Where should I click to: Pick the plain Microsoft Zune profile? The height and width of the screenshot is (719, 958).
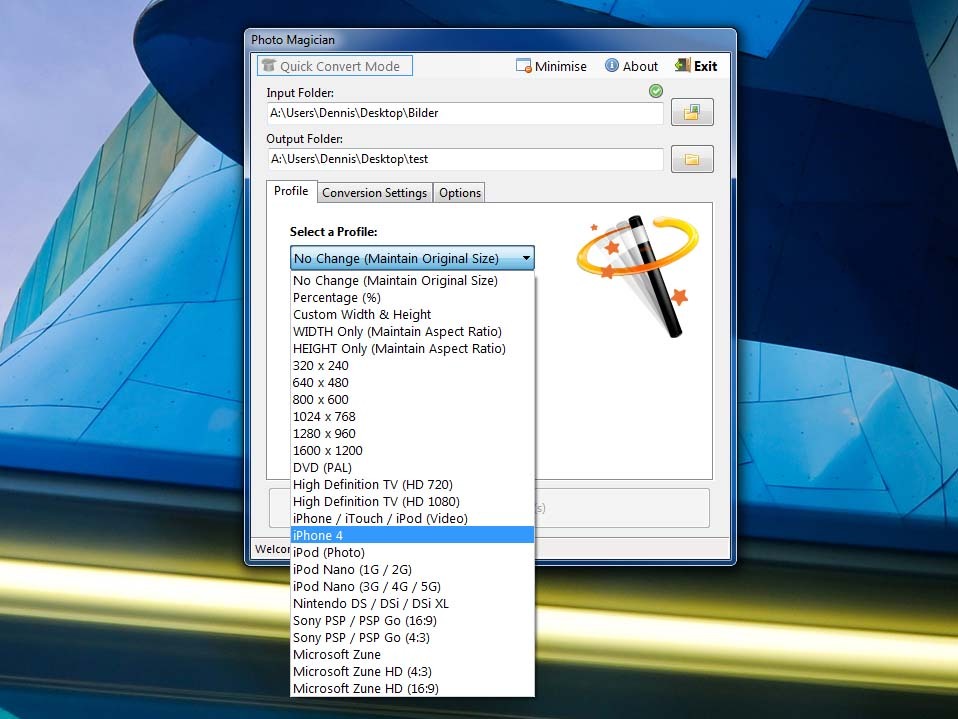click(412, 655)
